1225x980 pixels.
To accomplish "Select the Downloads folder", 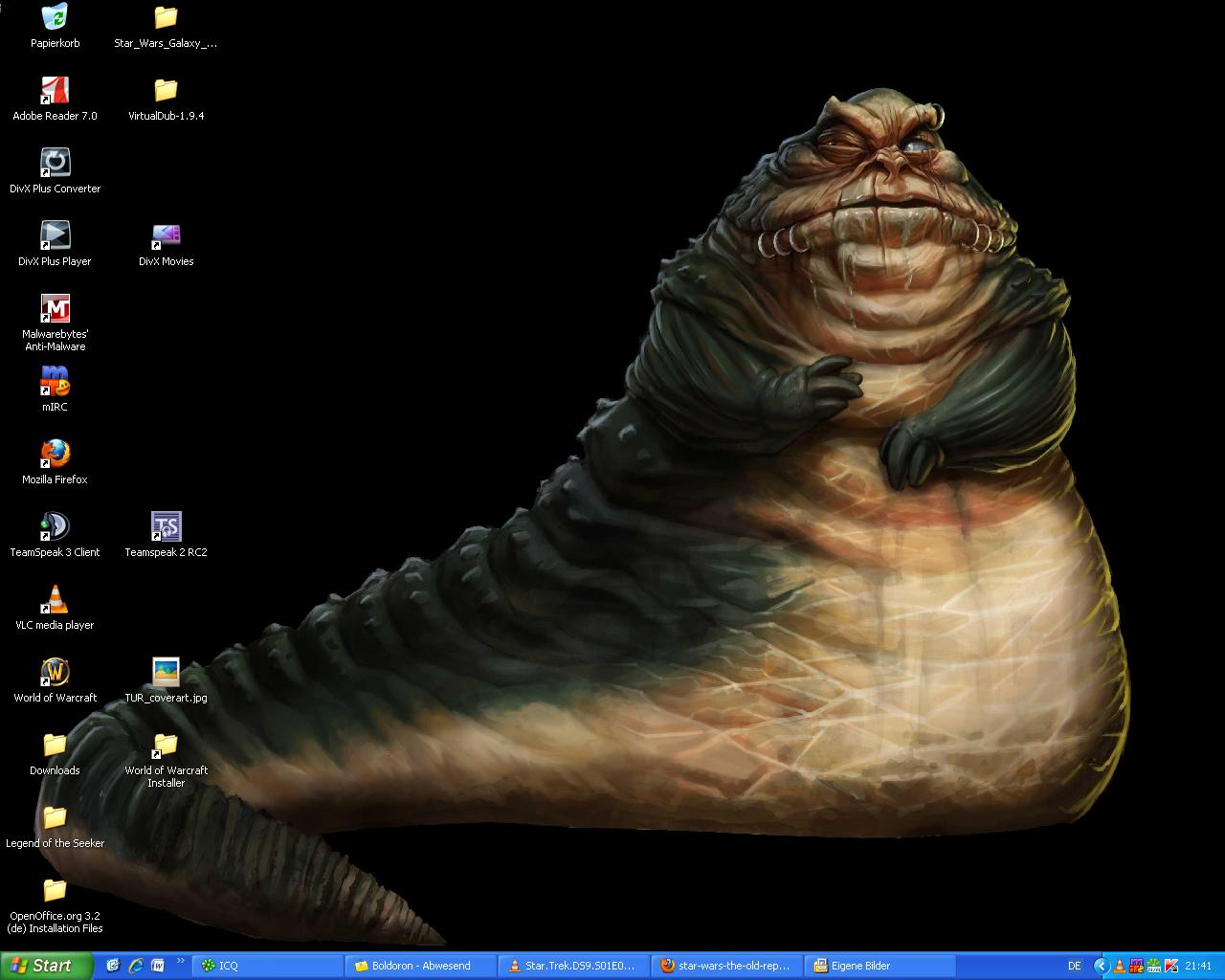I will point(55,753).
